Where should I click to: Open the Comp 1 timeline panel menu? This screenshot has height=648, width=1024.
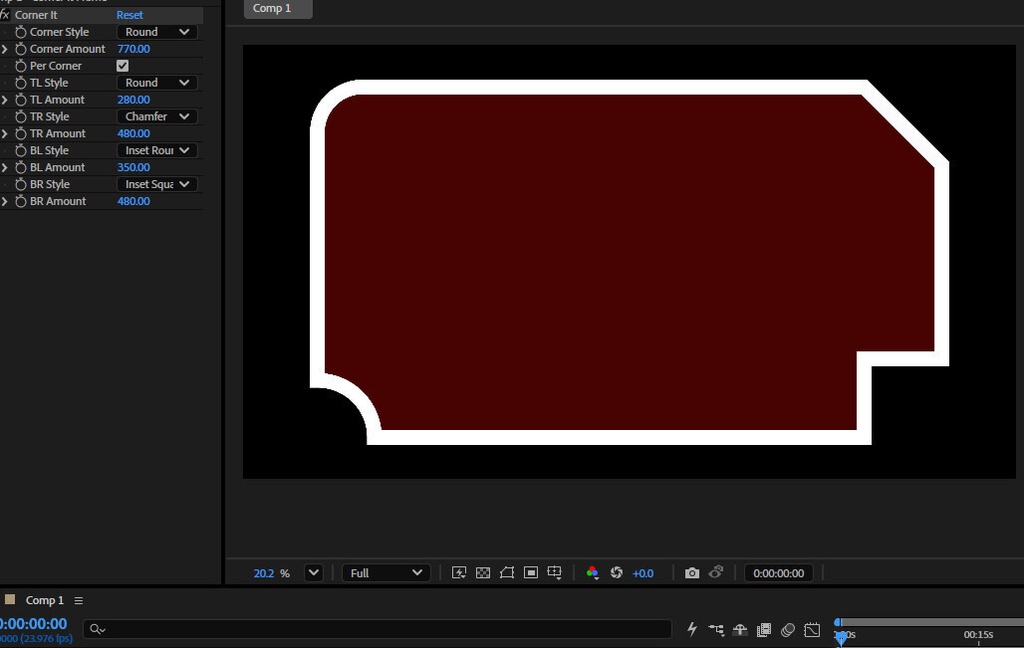(78, 600)
